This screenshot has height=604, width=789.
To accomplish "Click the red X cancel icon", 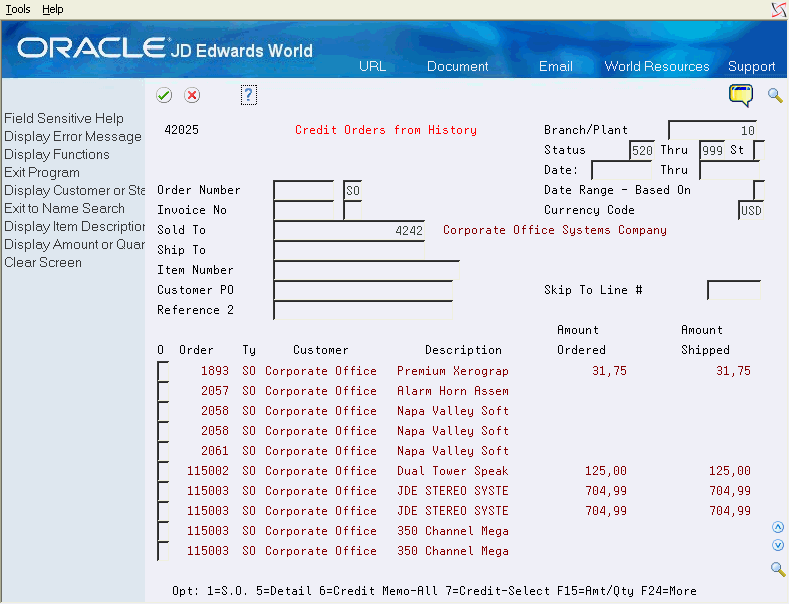I will click(192, 95).
